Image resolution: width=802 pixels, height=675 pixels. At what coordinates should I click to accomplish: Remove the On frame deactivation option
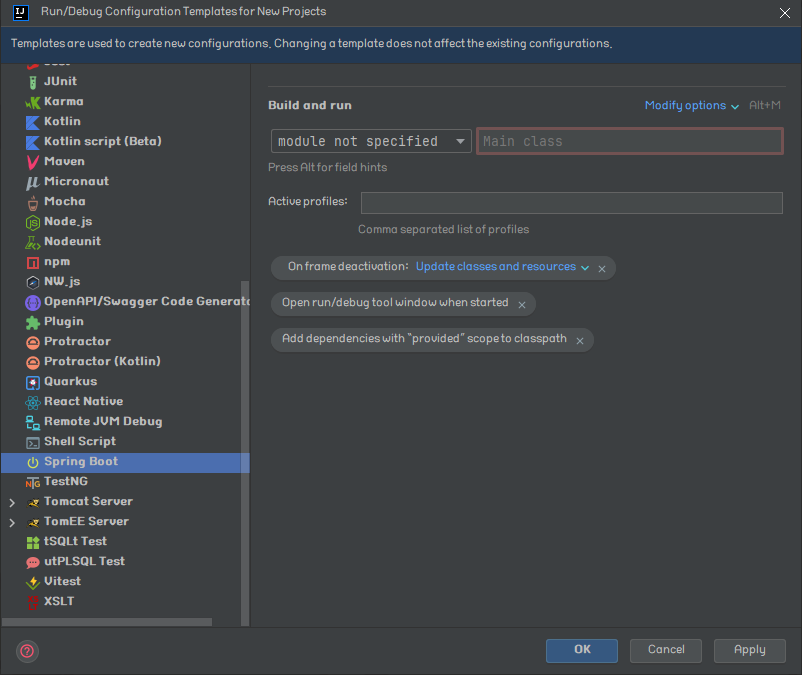point(602,269)
